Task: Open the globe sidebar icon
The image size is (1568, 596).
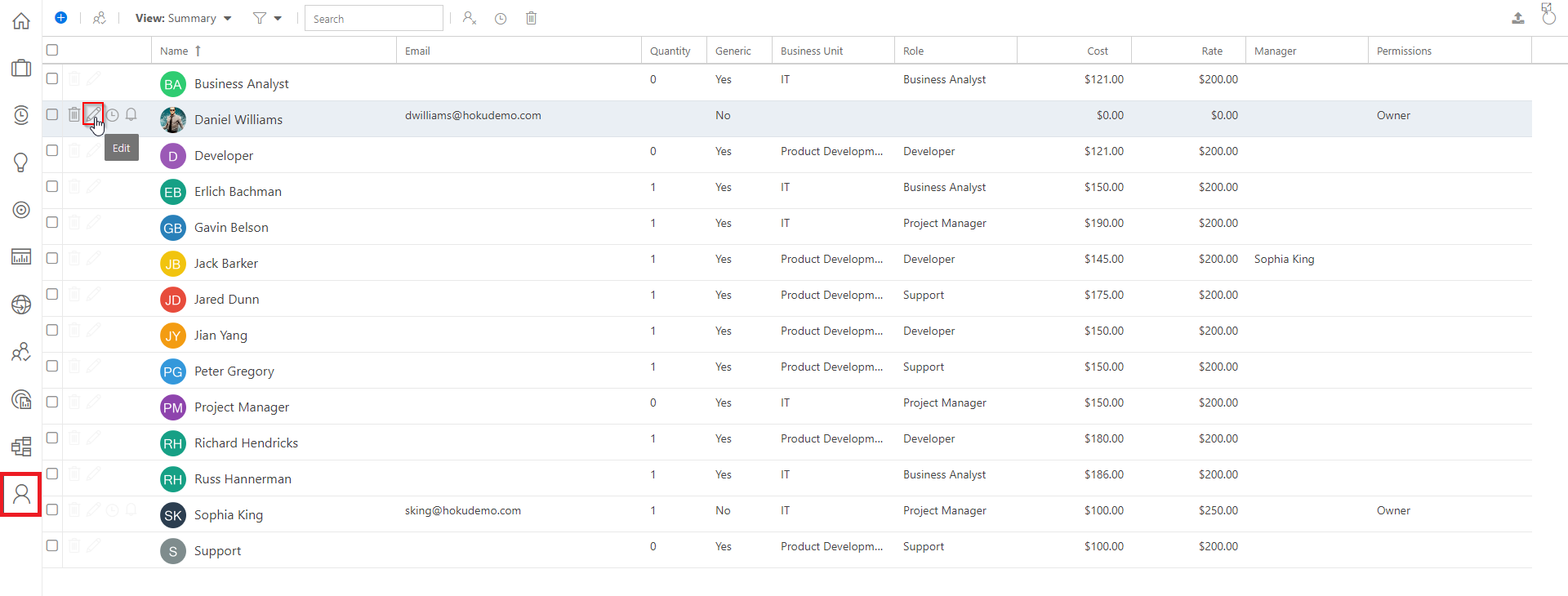Action: click(21, 305)
